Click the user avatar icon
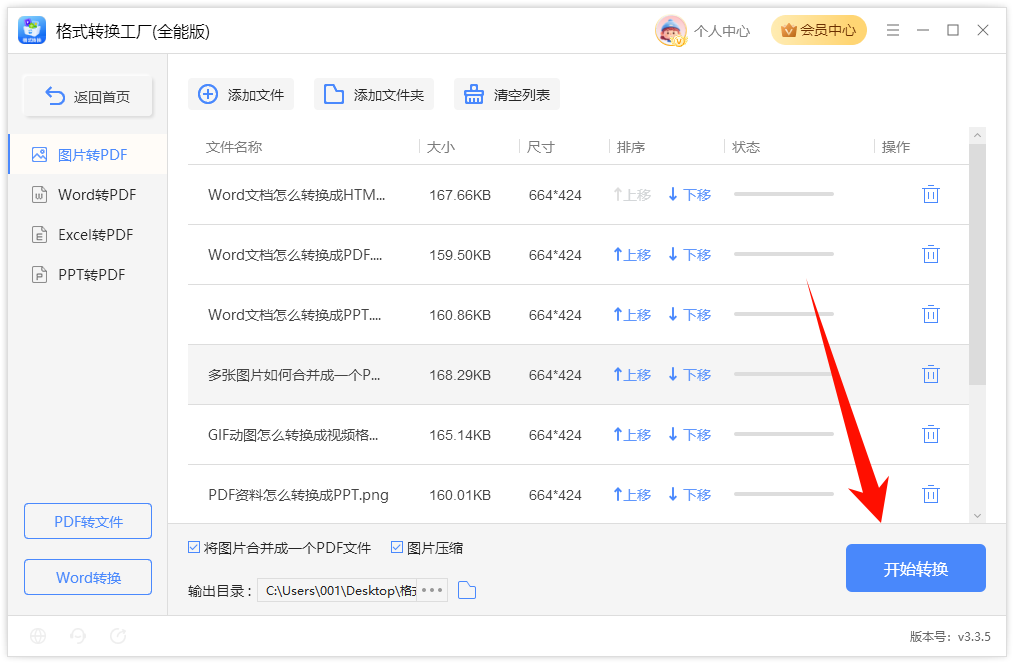1014x664 pixels. point(671,30)
